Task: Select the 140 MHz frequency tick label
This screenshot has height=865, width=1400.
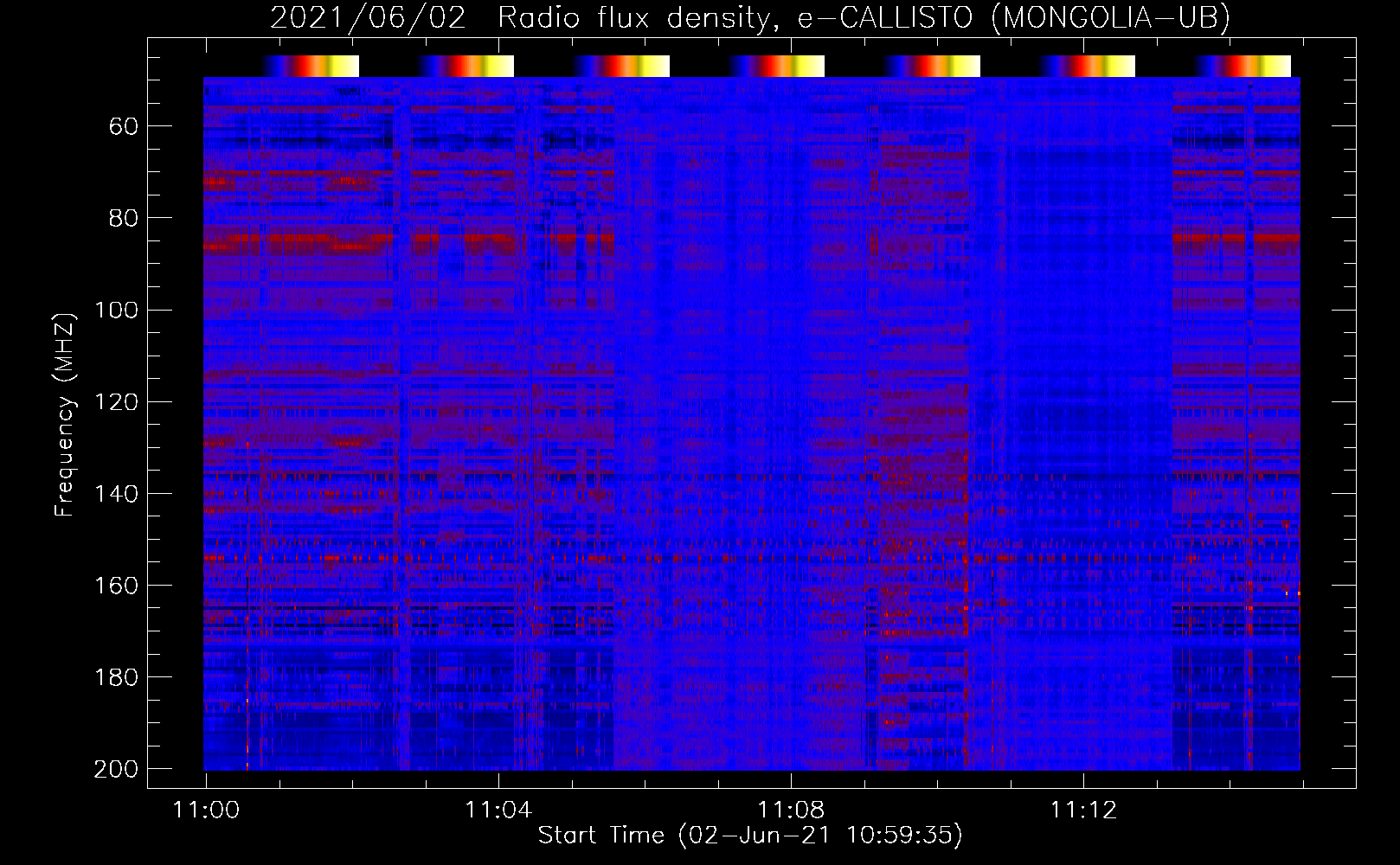Action: pos(117,493)
